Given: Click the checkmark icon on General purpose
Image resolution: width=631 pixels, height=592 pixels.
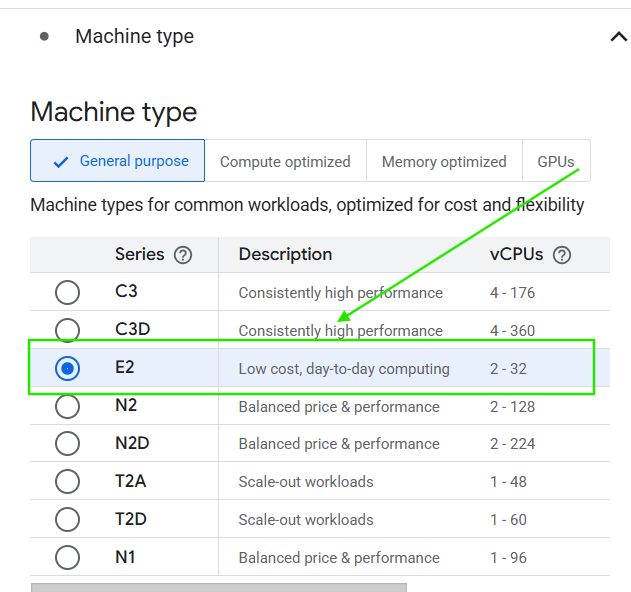Looking at the screenshot, I should click(61, 161).
